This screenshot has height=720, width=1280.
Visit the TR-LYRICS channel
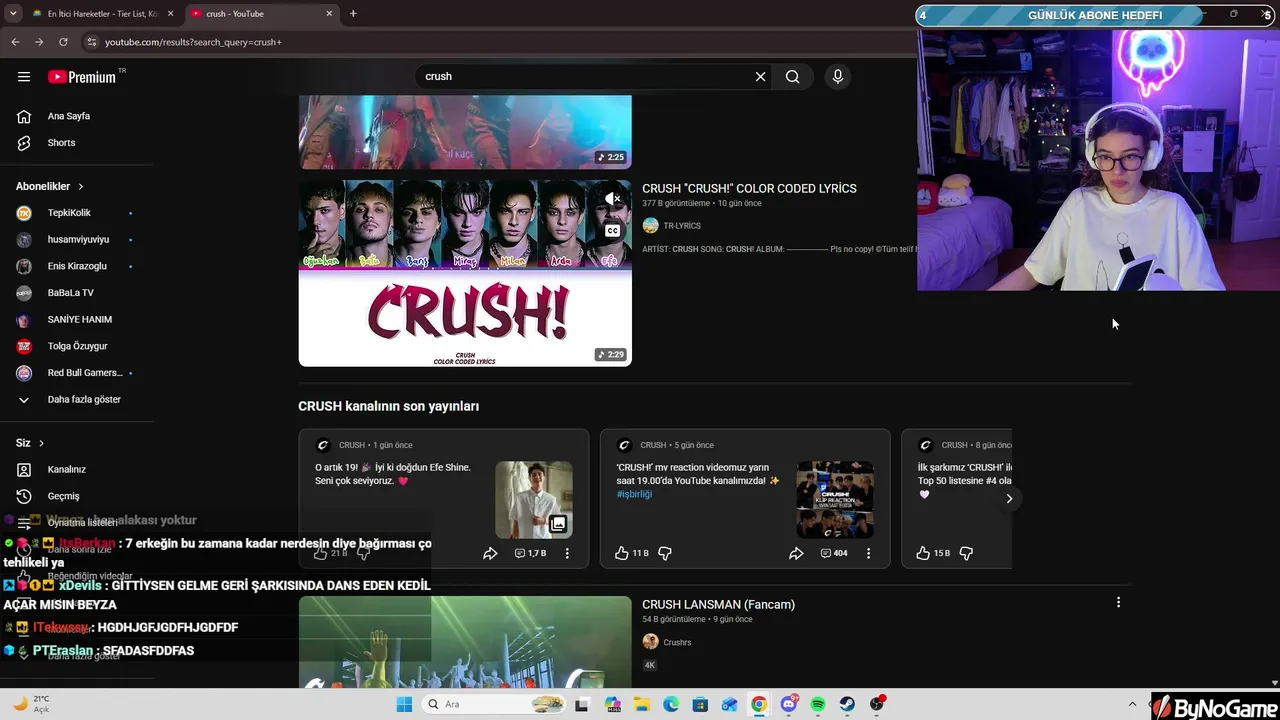tap(682, 226)
